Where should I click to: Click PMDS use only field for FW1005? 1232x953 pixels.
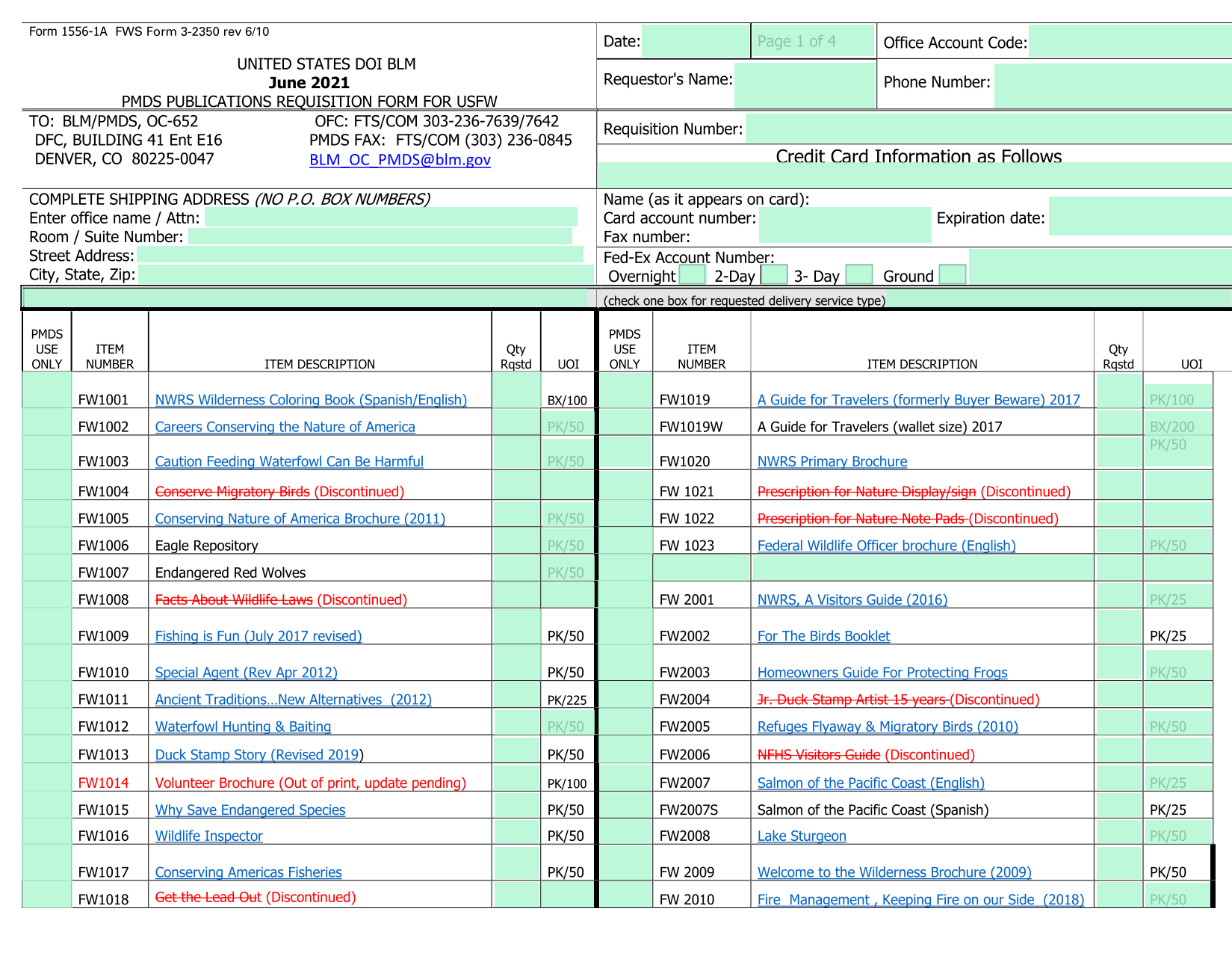point(47,514)
